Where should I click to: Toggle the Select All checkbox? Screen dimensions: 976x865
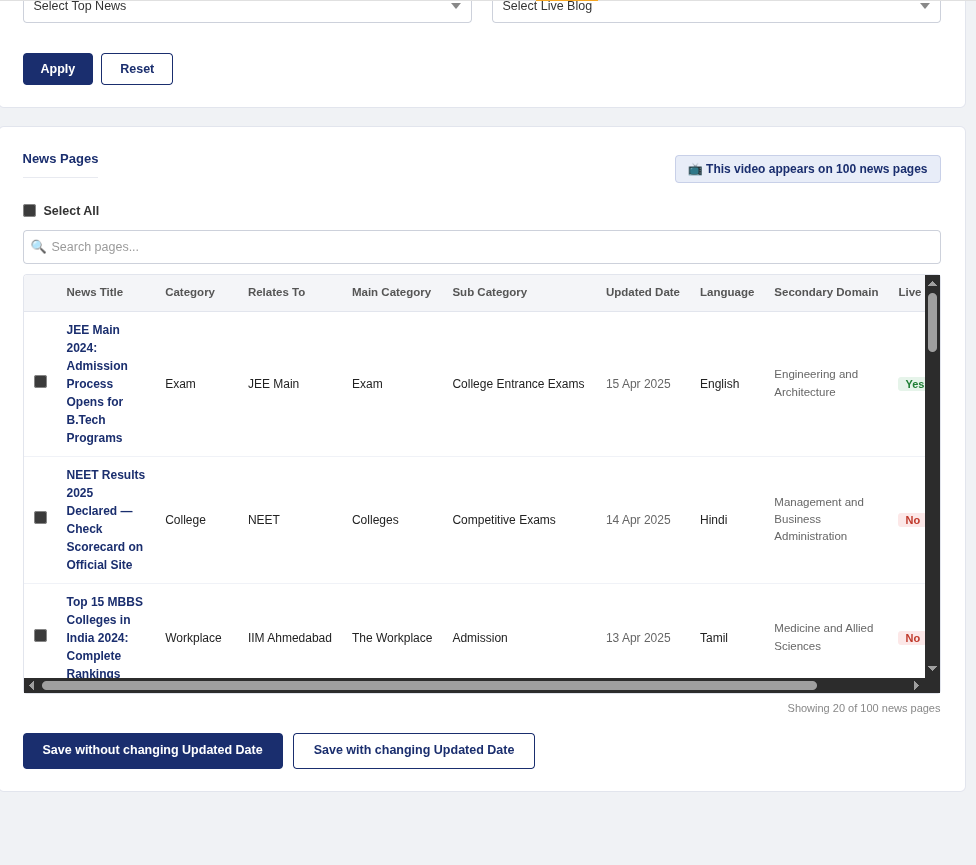30,211
